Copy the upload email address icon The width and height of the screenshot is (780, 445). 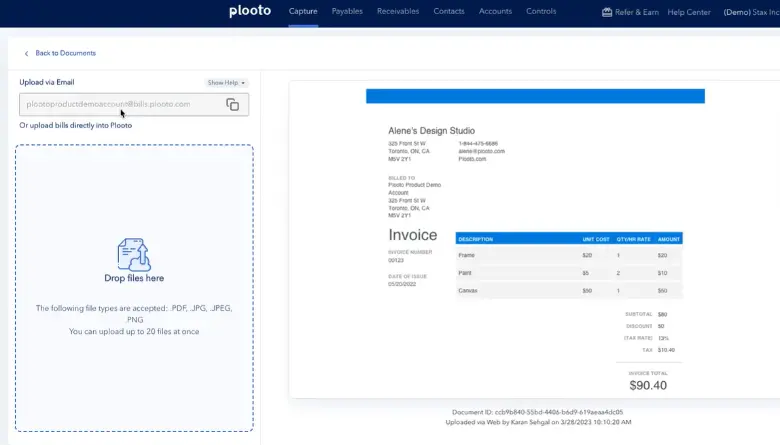tap(232, 104)
